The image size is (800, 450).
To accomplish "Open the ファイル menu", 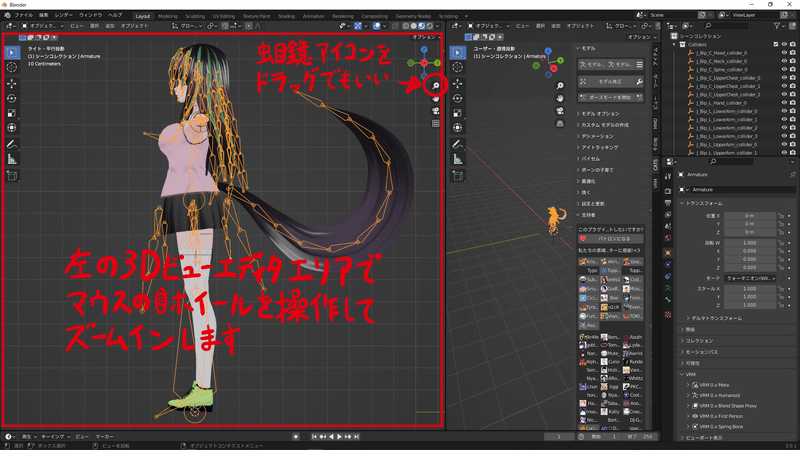I will click(23, 15).
